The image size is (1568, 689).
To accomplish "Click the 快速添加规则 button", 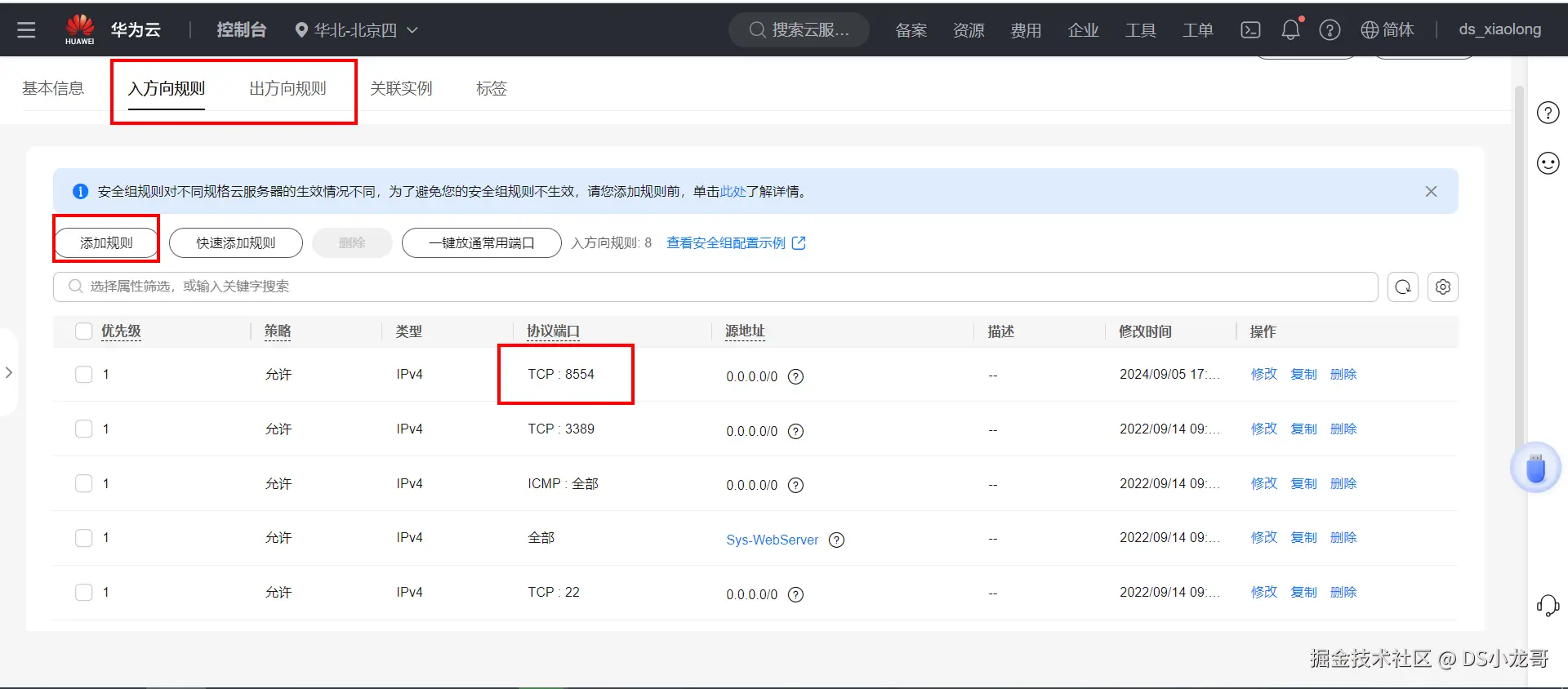I will click(x=236, y=242).
